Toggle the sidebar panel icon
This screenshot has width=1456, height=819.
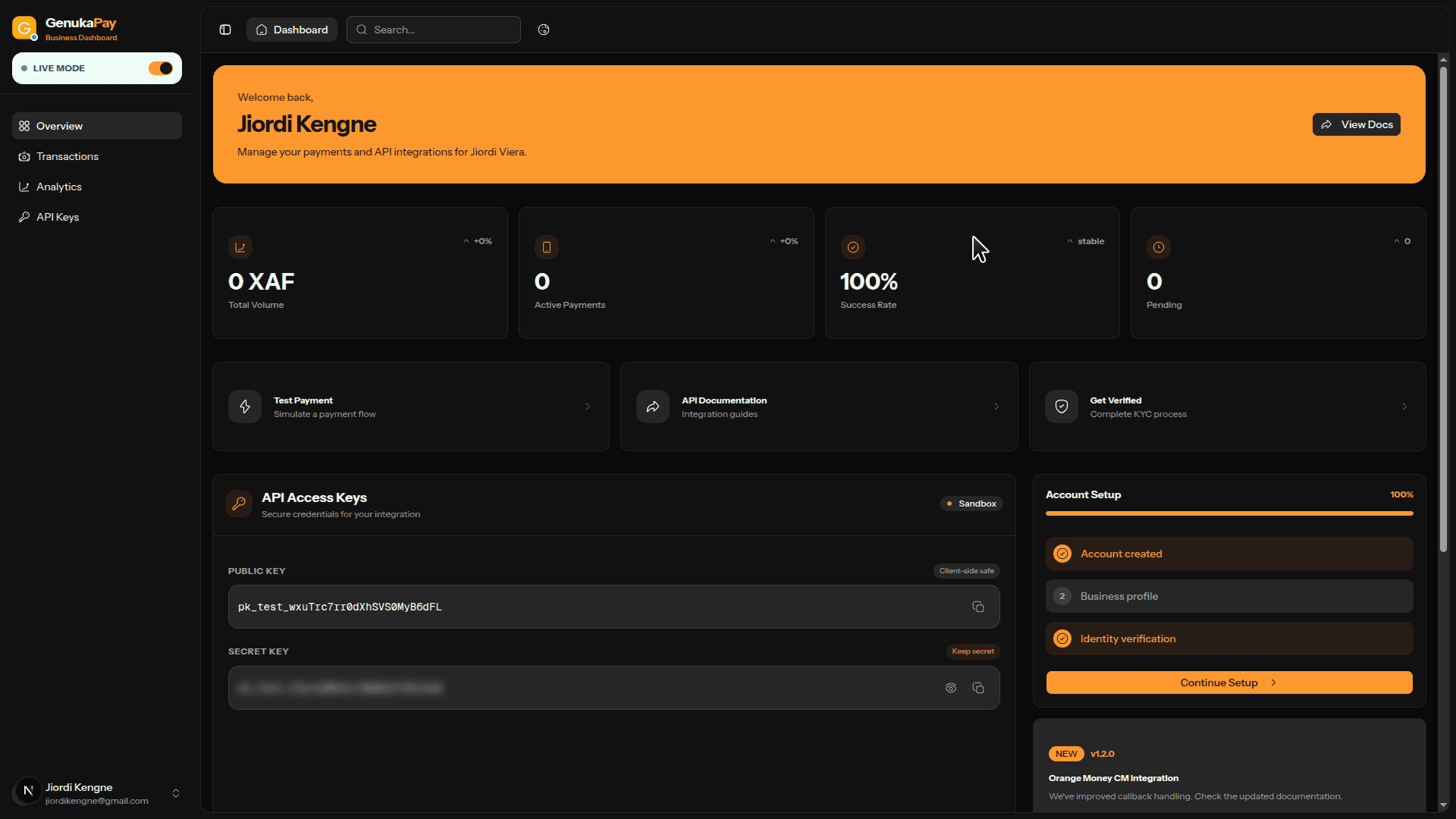coord(225,30)
